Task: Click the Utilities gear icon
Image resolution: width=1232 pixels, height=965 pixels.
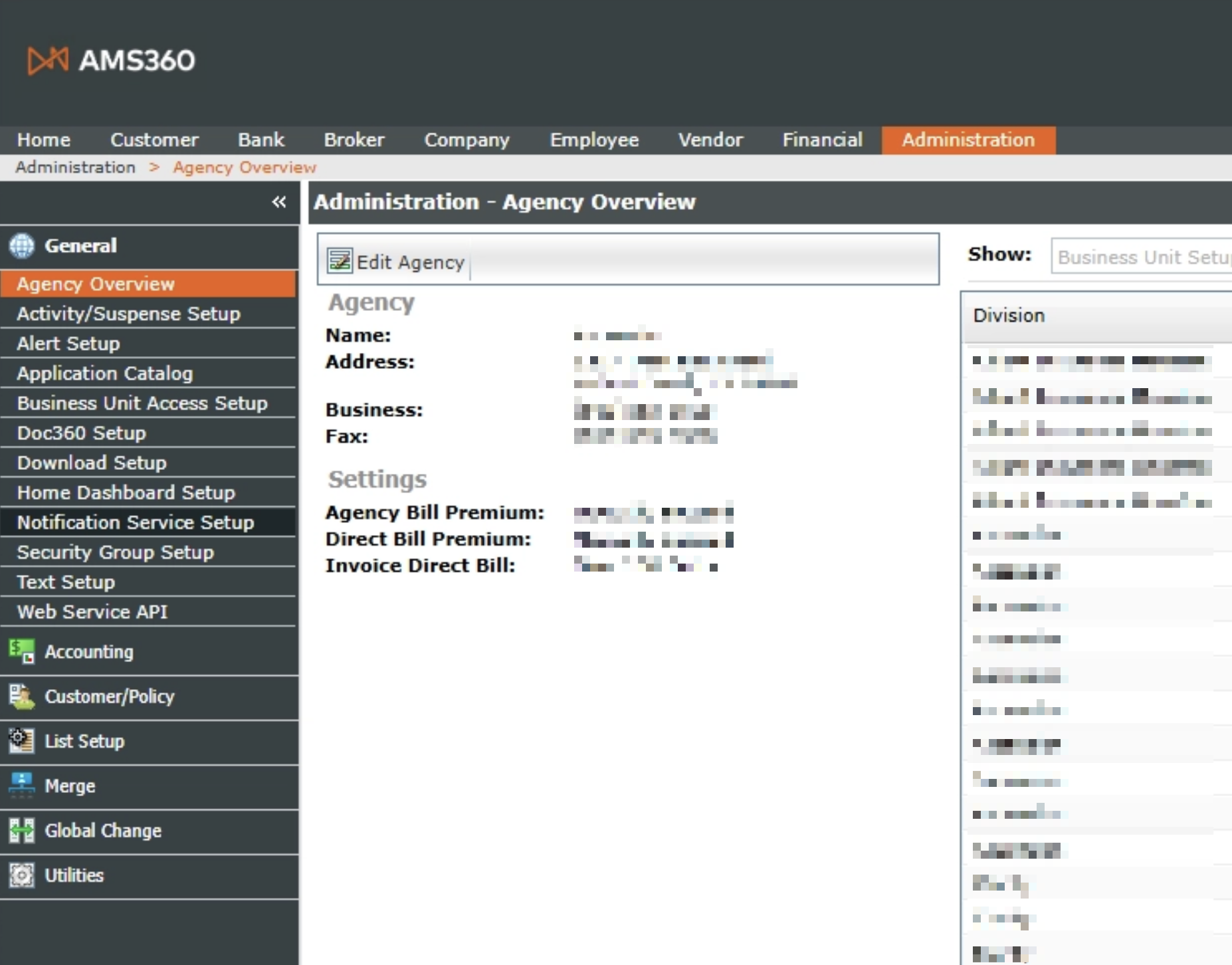Action: 21,875
